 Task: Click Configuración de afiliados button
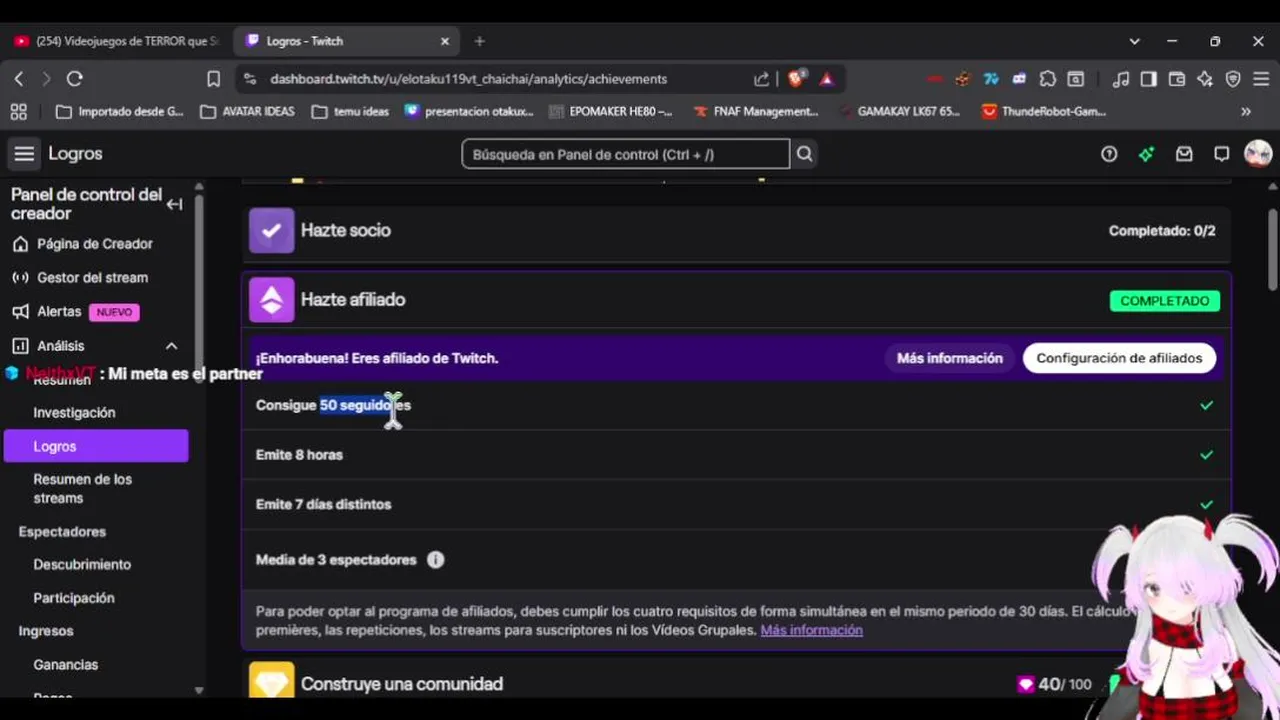[x=1119, y=358]
